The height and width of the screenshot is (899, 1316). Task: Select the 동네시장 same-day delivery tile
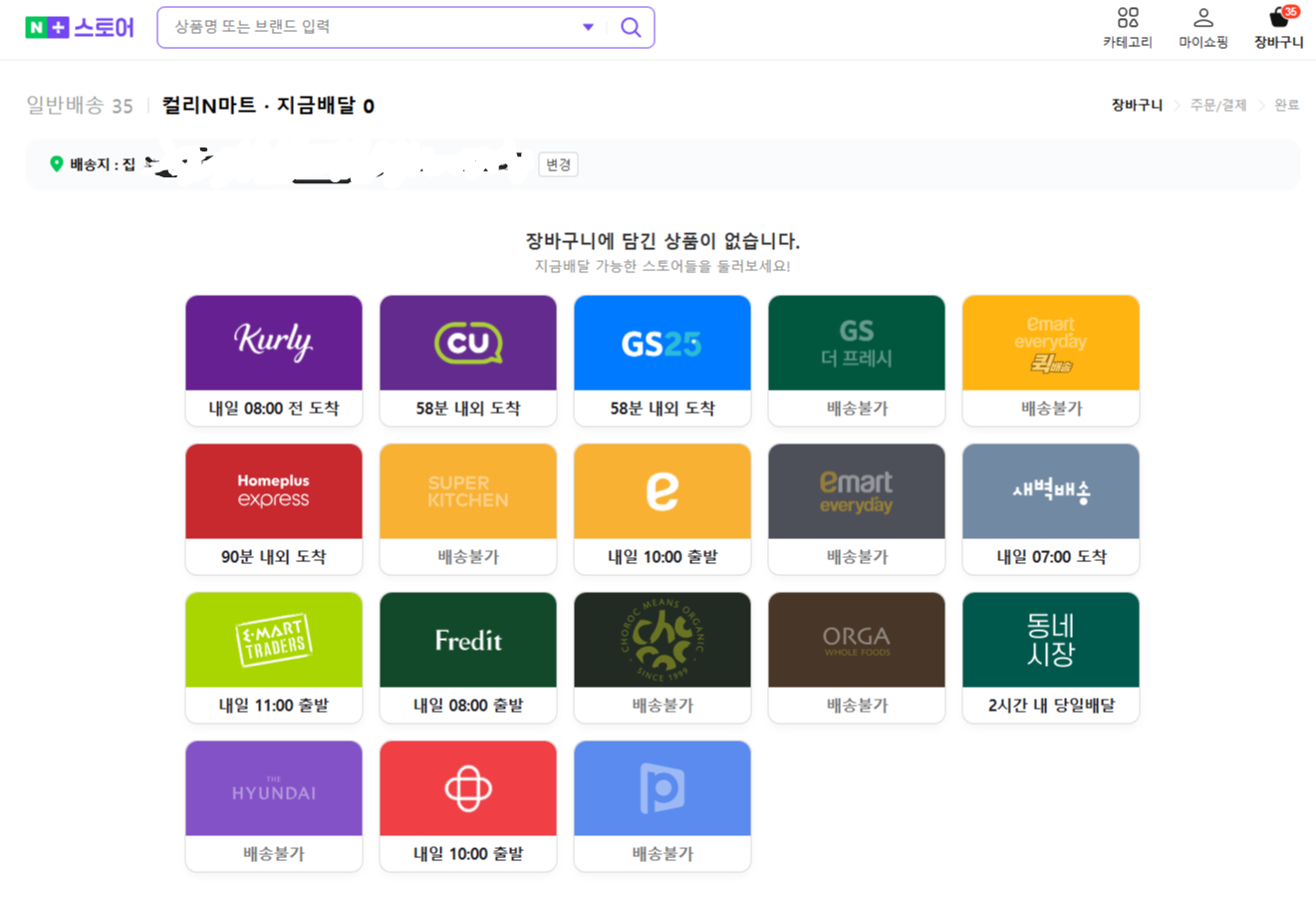[1051, 657]
